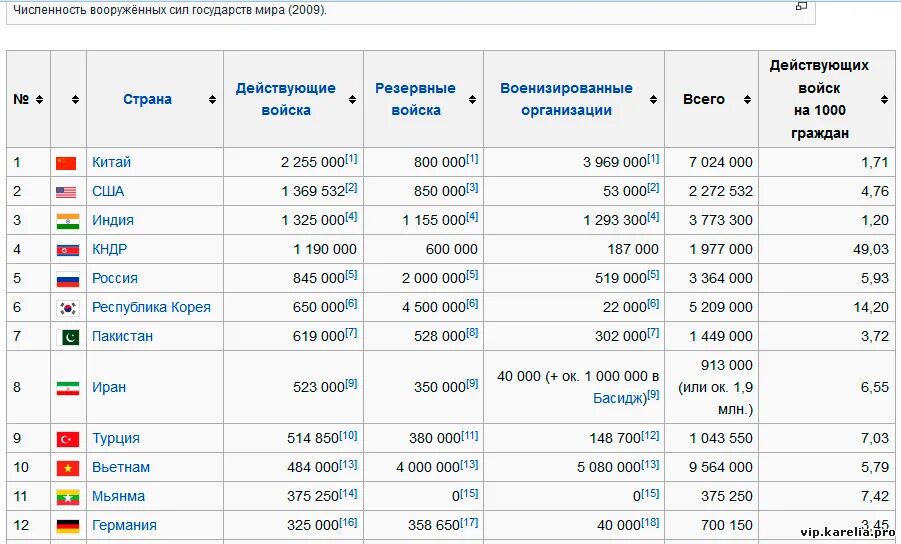Sort table by Страна sort arrows

[x=212, y=99]
